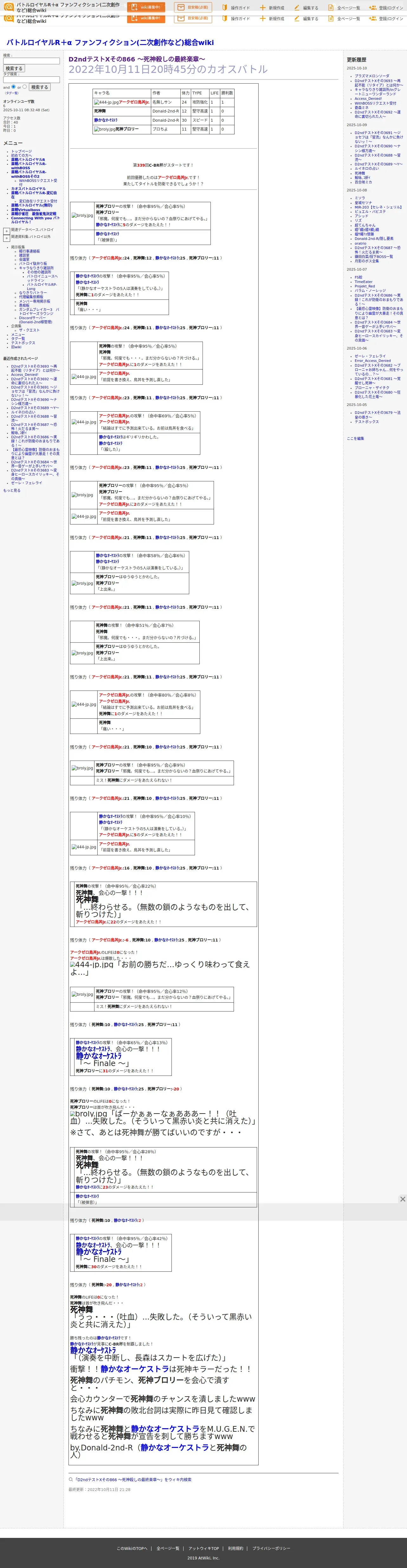
Task: Open 初めての方へ in the menu
Action: (21, 155)
